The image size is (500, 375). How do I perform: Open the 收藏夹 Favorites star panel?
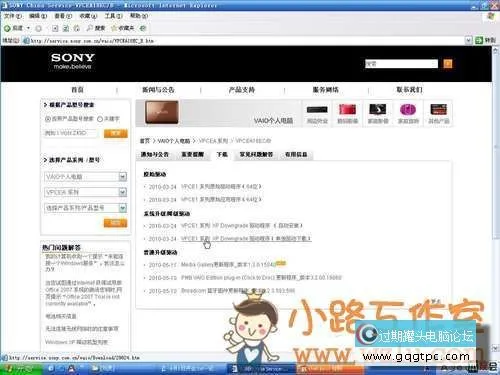click(123, 28)
